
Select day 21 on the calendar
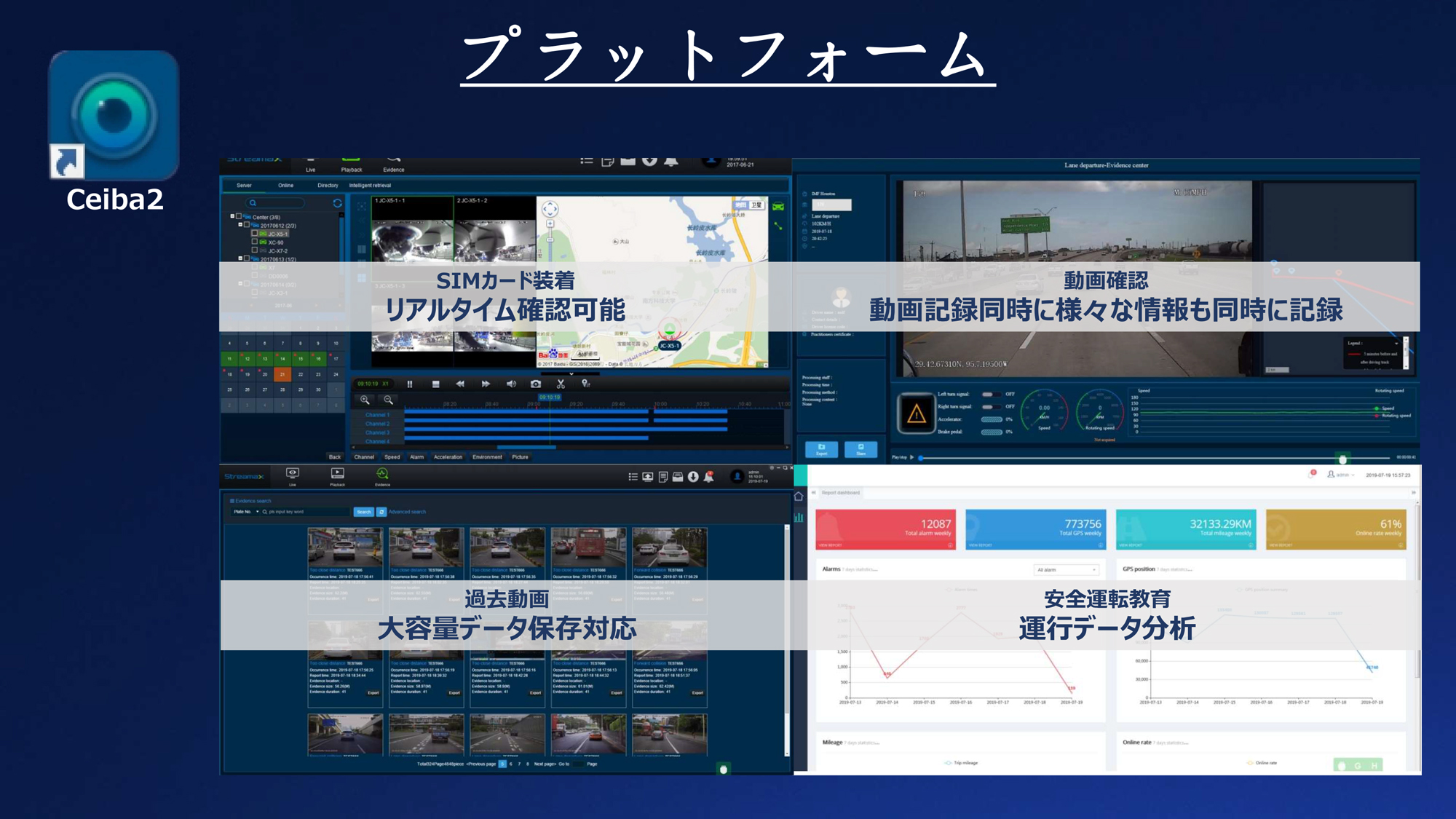pos(282,374)
